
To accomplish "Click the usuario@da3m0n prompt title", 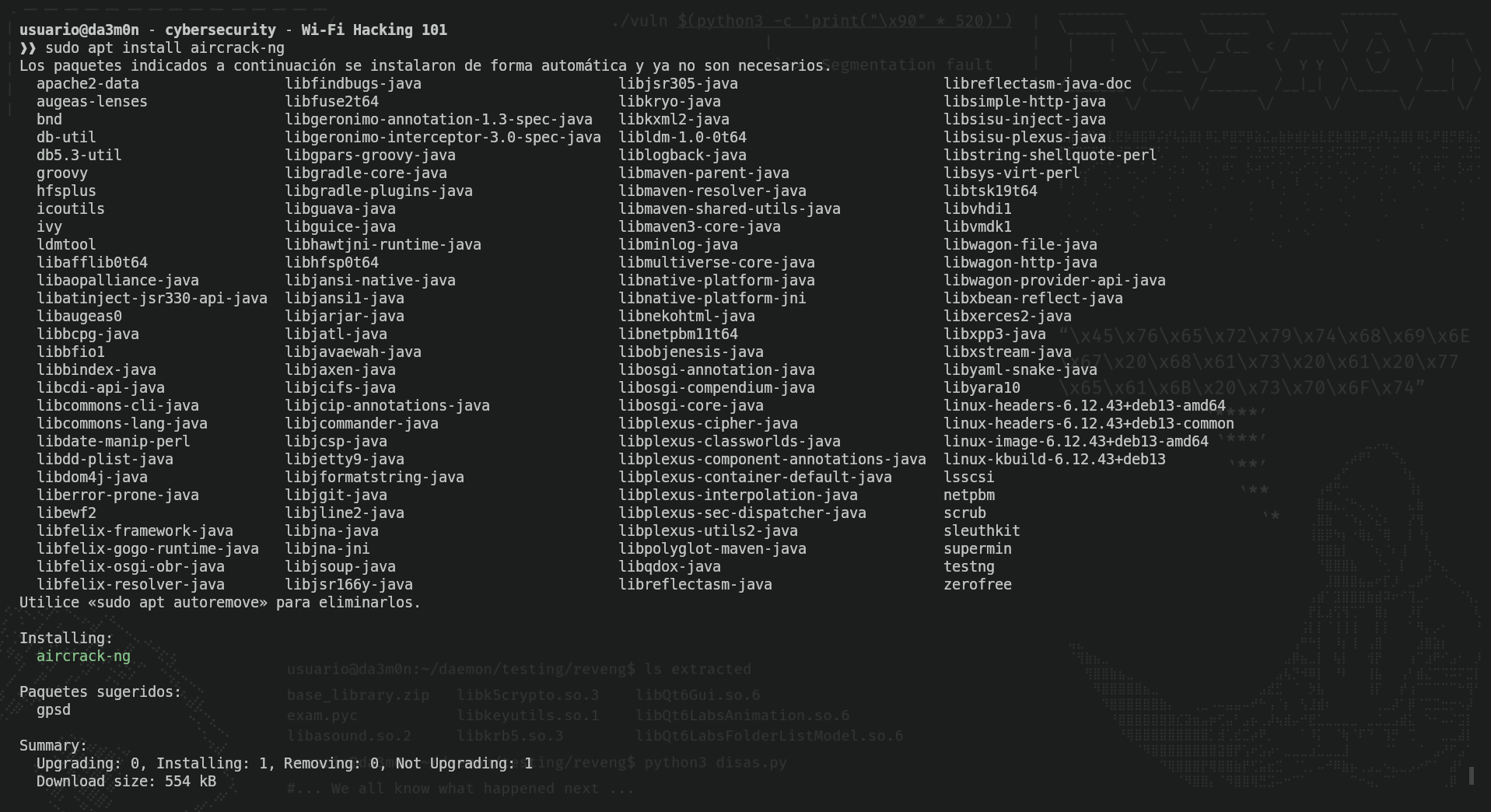I will [79, 30].
